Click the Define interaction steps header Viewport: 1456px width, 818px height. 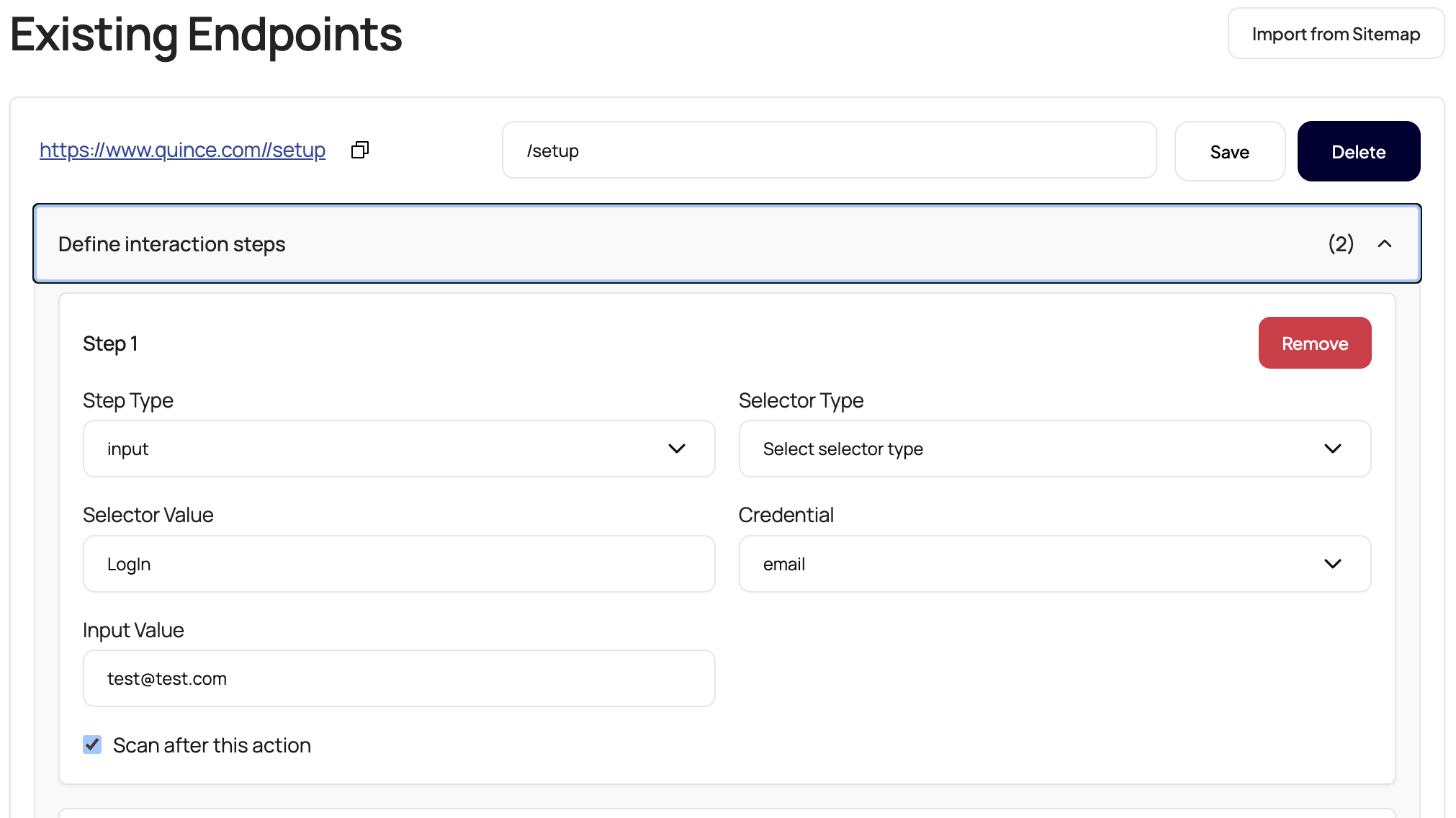(x=172, y=244)
